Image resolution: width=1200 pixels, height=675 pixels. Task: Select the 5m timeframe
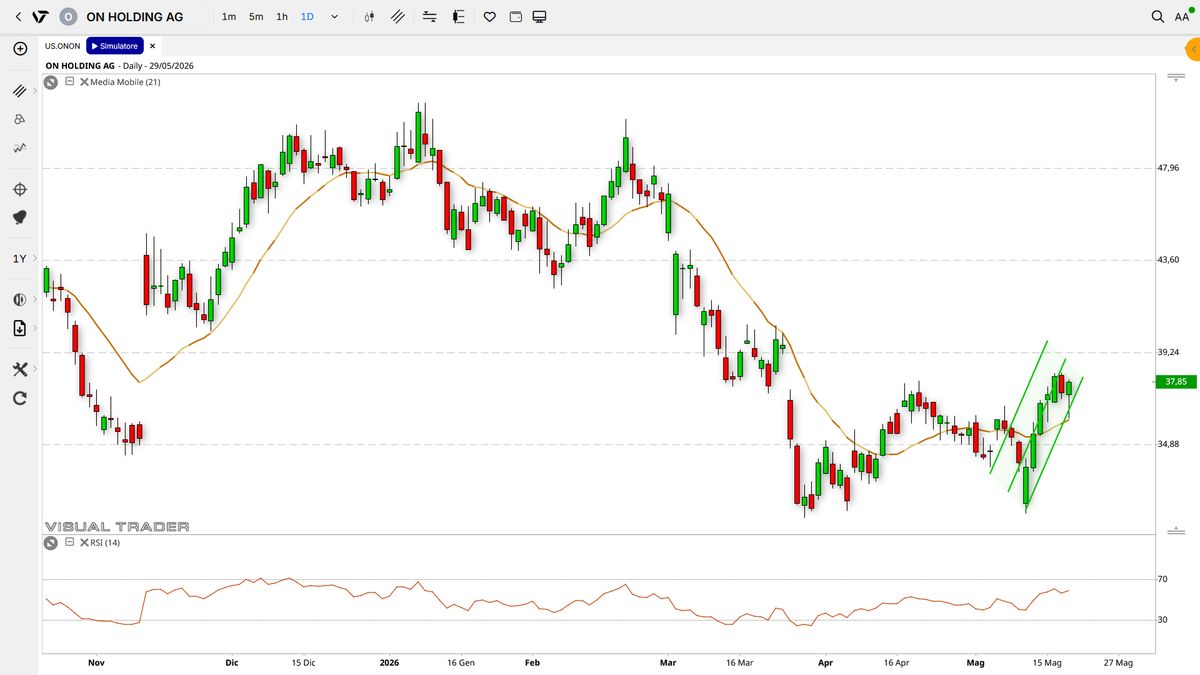pos(256,17)
